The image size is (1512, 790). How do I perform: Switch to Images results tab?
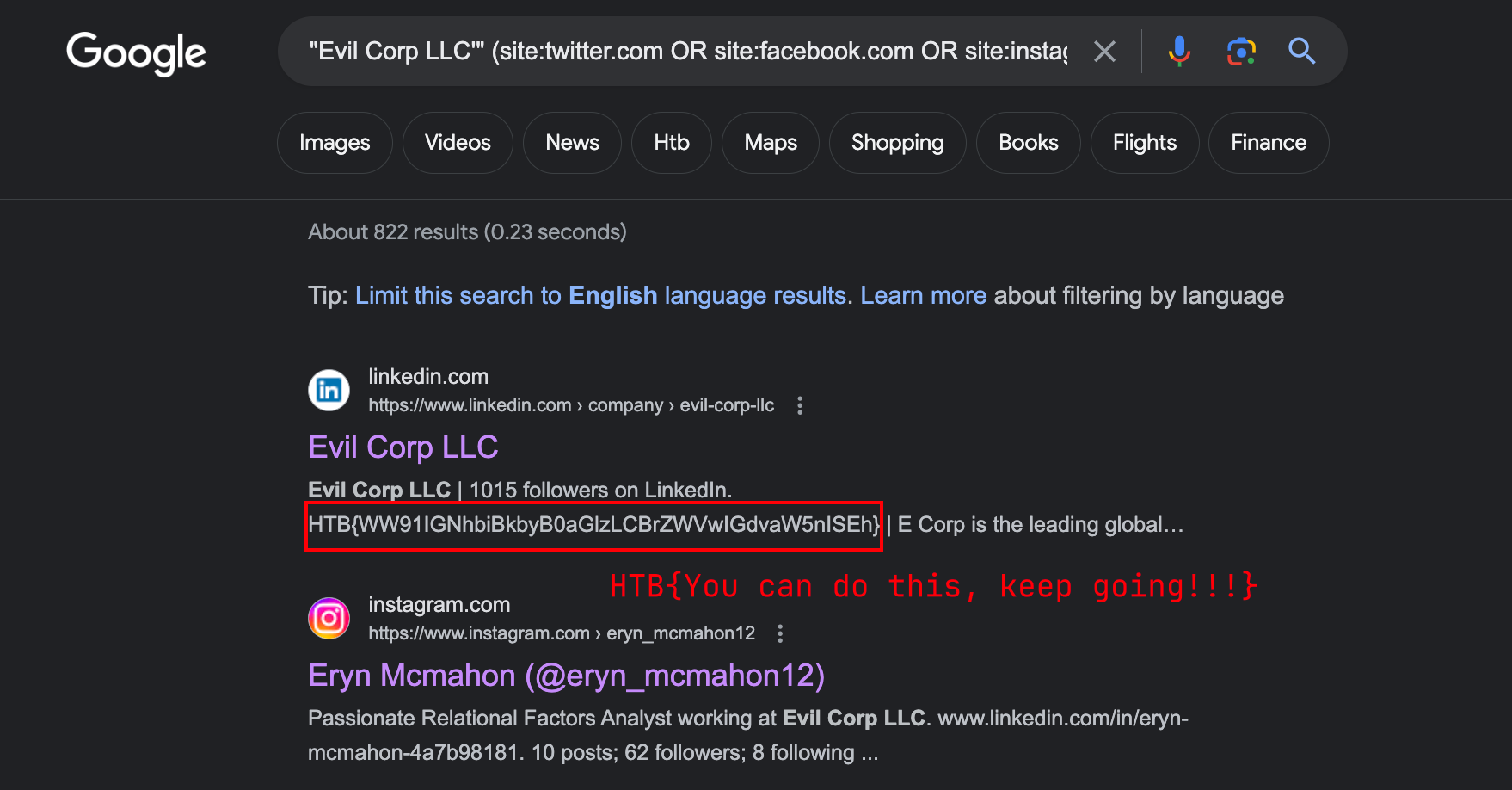(x=335, y=143)
